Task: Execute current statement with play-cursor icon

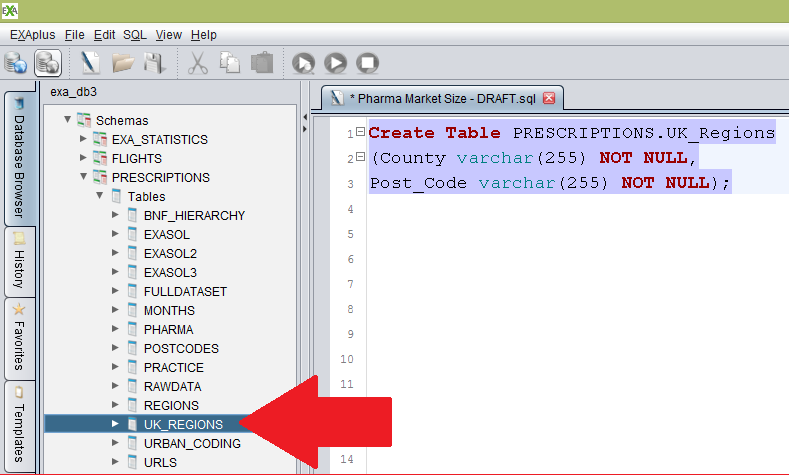Action: tap(303, 63)
